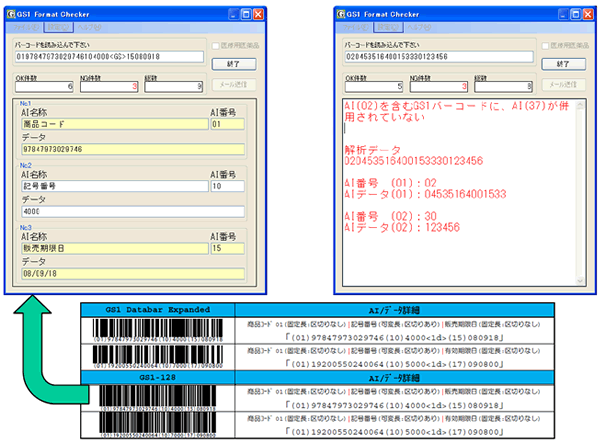Click GS1-128 table header
The image size is (600, 443).
tap(158, 378)
